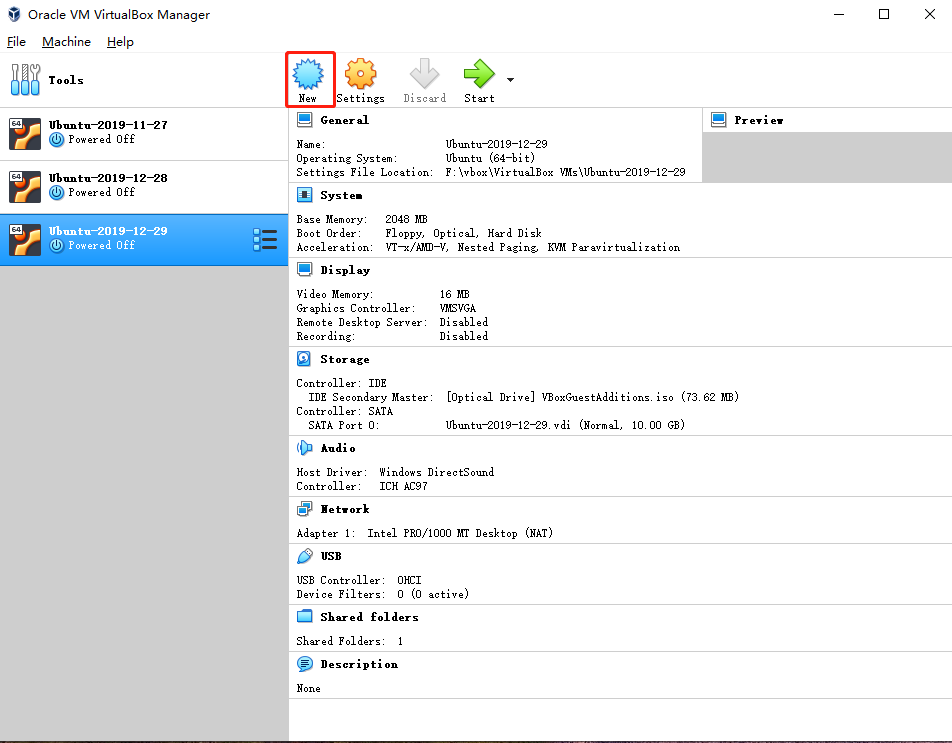Click the General section icon
This screenshot has width=952, height=743.
(x=304, y=120)
